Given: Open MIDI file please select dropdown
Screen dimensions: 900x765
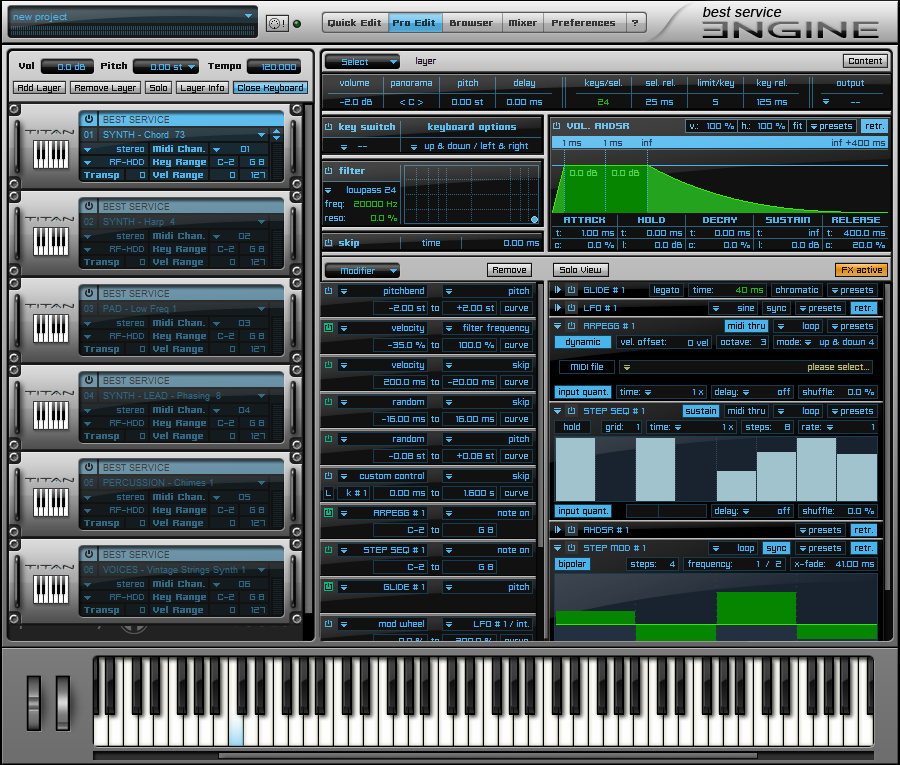Looking at the screenshot, I should tap(746, 367).
